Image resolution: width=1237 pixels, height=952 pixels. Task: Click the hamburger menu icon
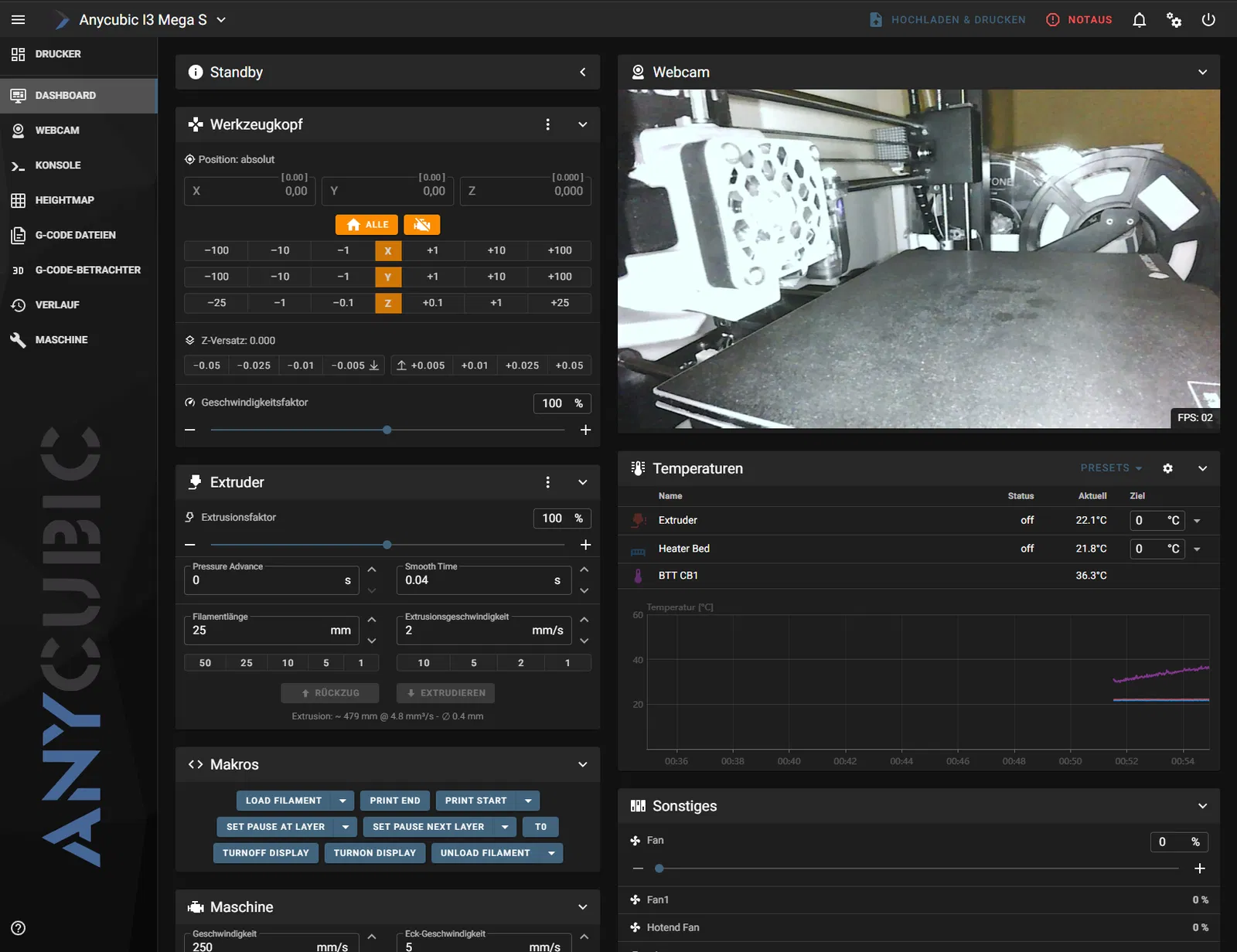coord(19,20)
